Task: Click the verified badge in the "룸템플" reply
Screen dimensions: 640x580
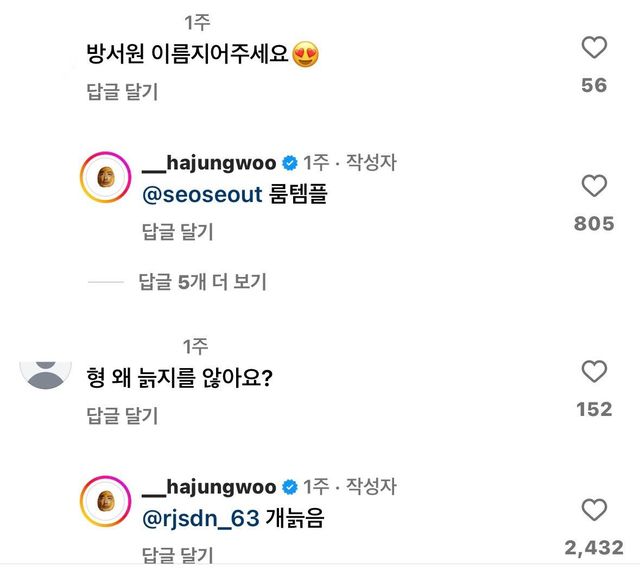Action: click(290, 163)
